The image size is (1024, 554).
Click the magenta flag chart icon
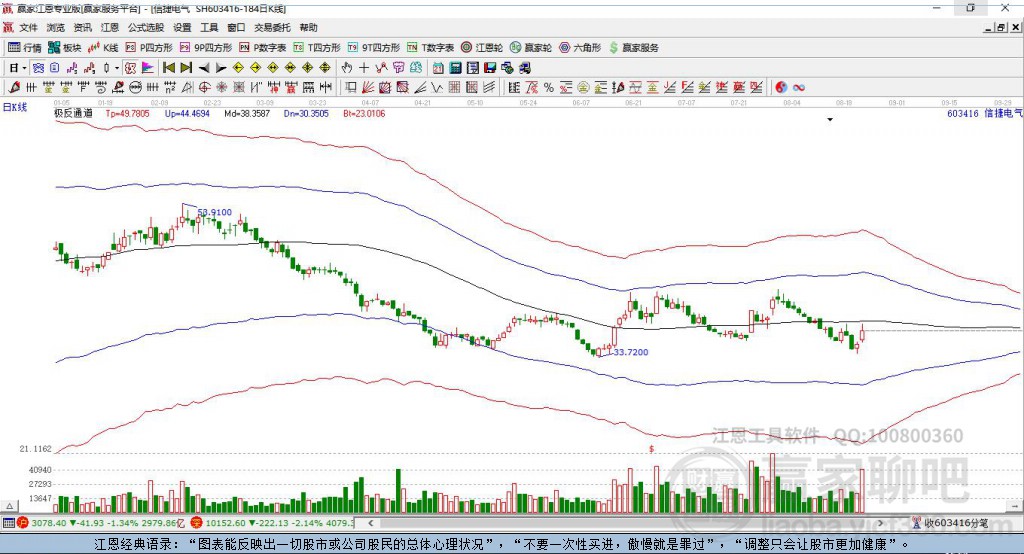pos(148,67)
